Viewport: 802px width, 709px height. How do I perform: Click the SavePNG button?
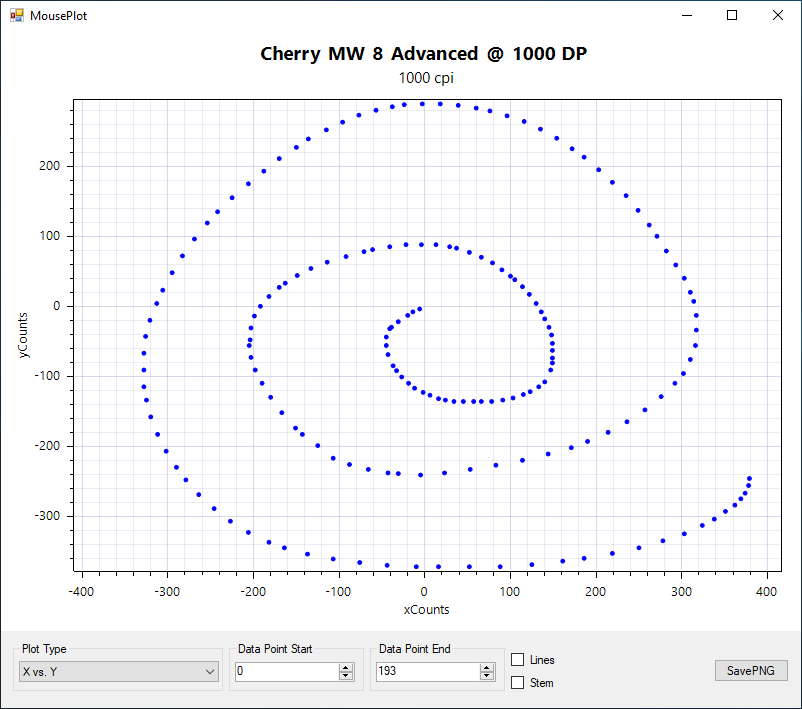(751, 671)
